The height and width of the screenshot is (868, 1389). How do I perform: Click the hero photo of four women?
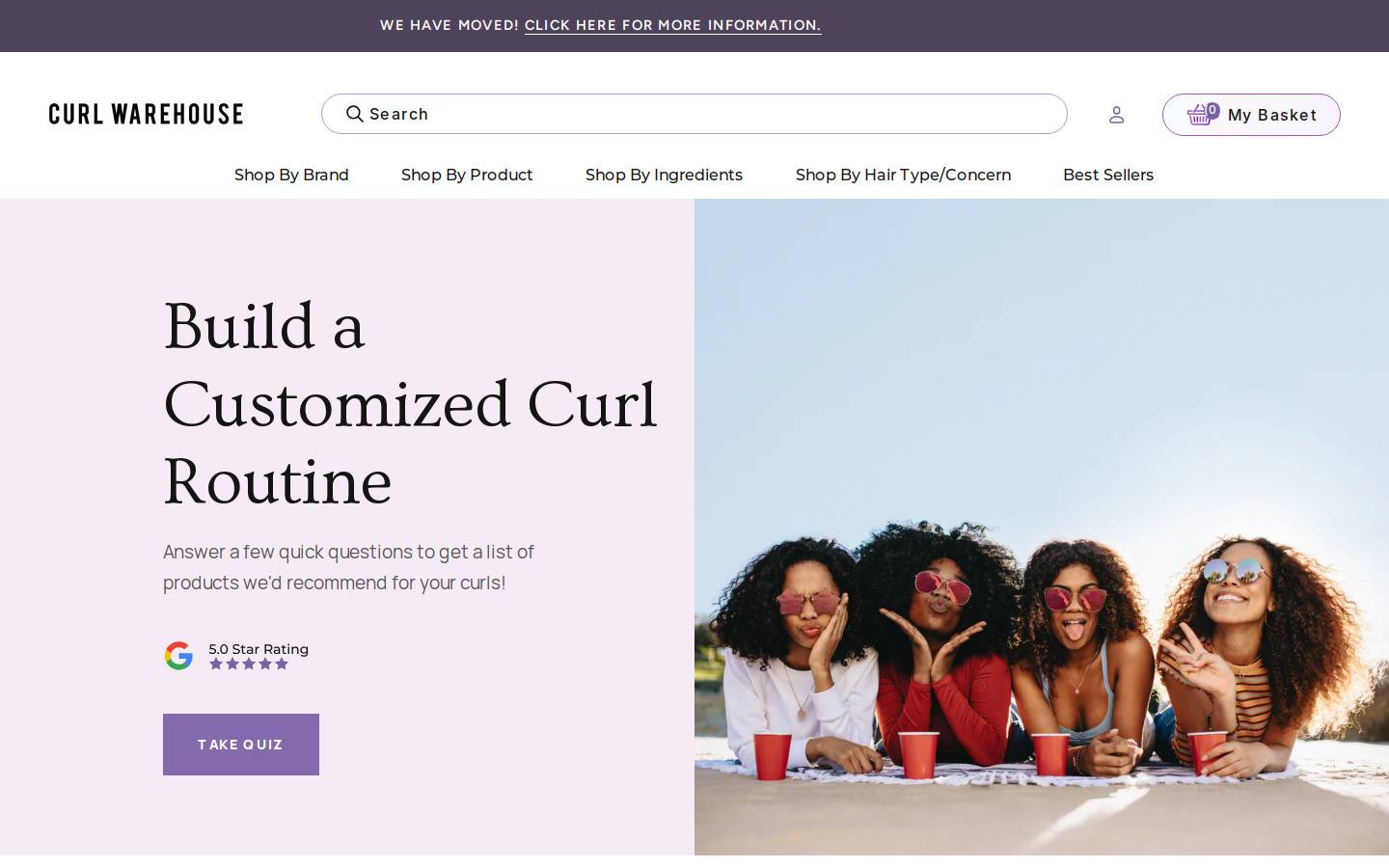coord(1042,527)
